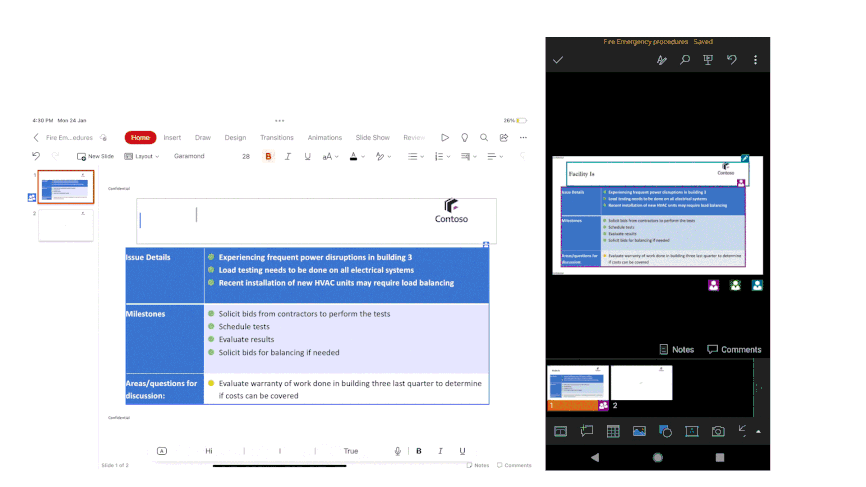Image resolution: width=866 pixels, height=487 pixels.
Task: Add comment icon on phone toolbar
Action: coord(587,431)
